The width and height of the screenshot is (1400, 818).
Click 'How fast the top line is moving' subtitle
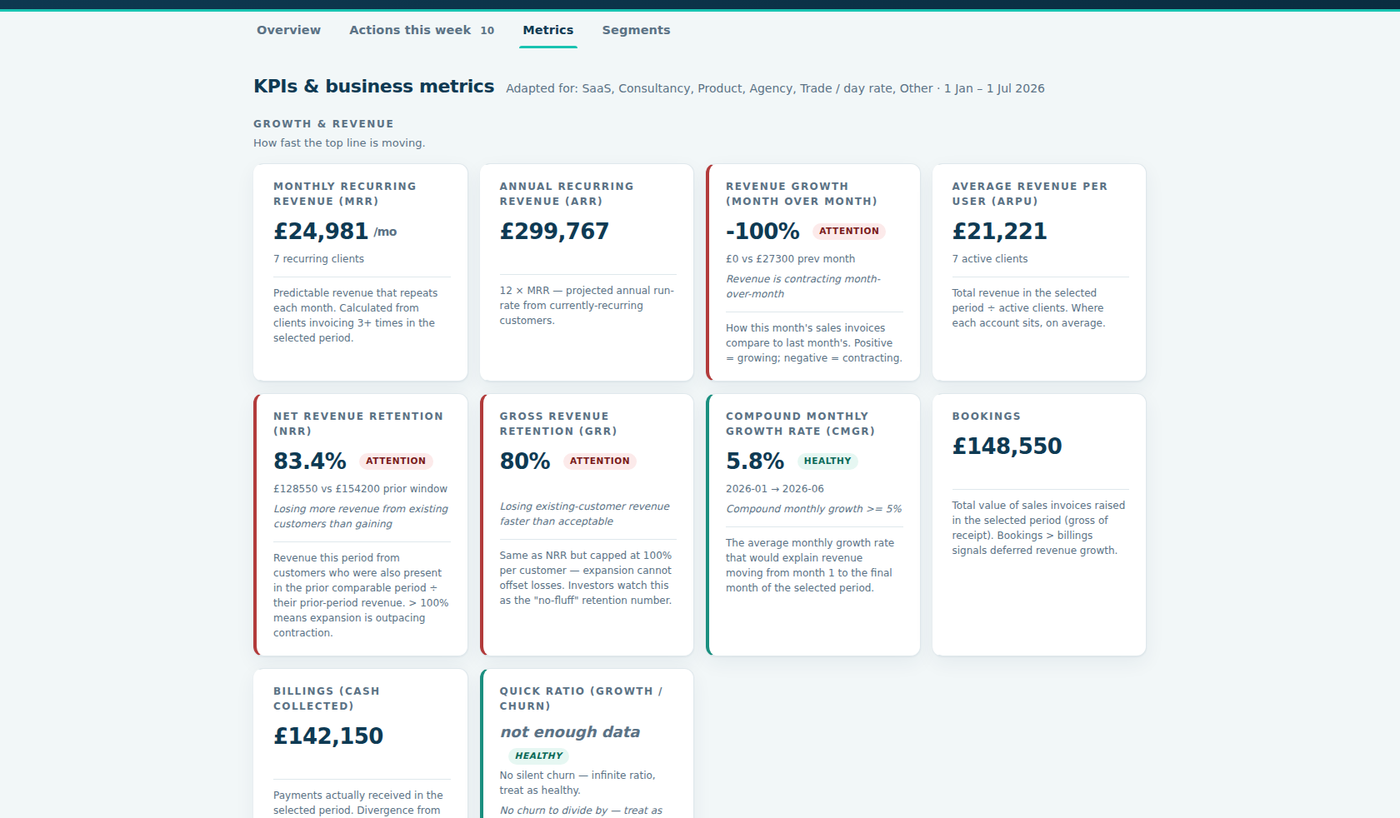(339, 143)
